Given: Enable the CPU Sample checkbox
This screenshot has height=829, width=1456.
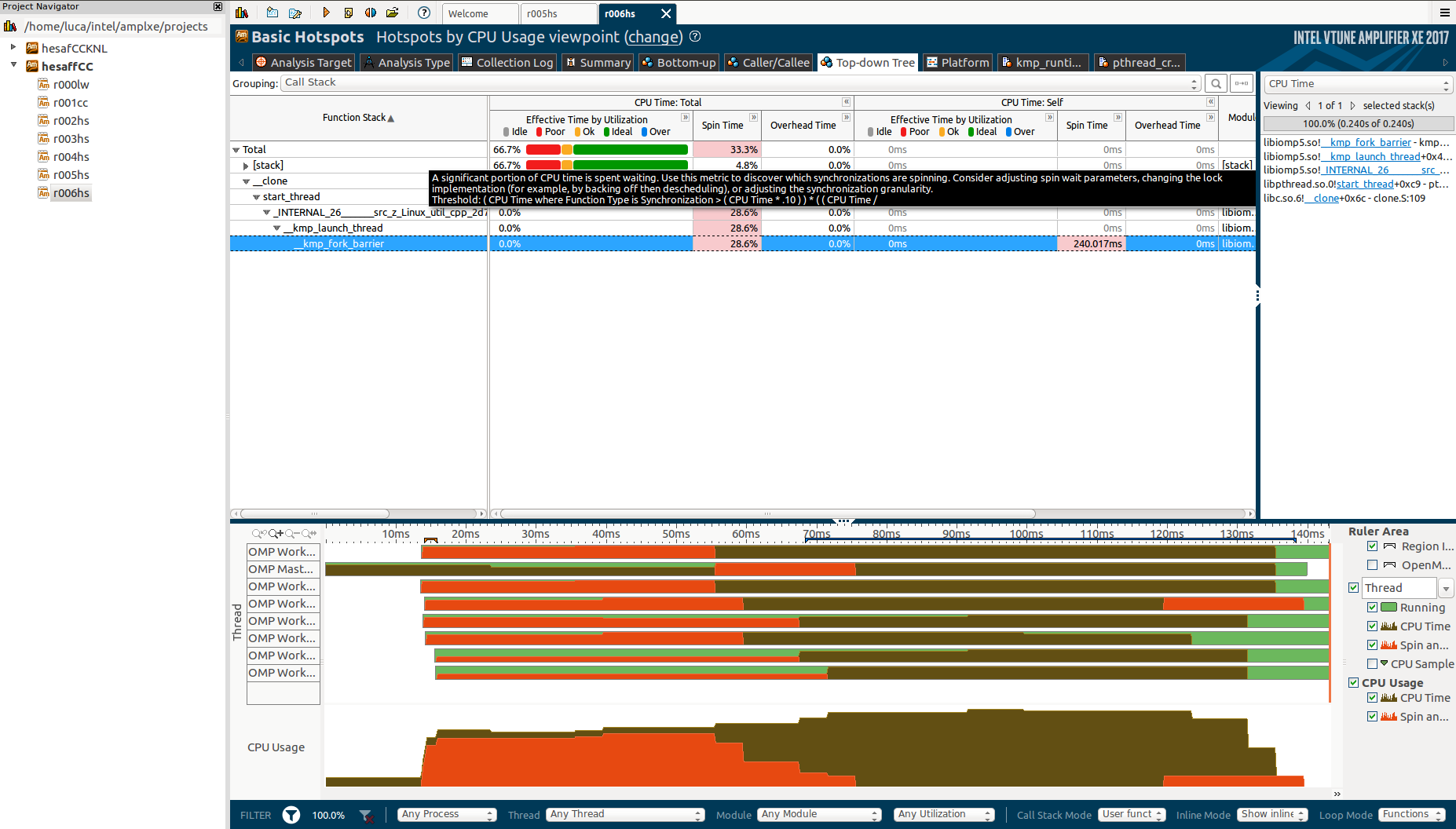Looking at the screenshot, I should (x=1372, y=663).
